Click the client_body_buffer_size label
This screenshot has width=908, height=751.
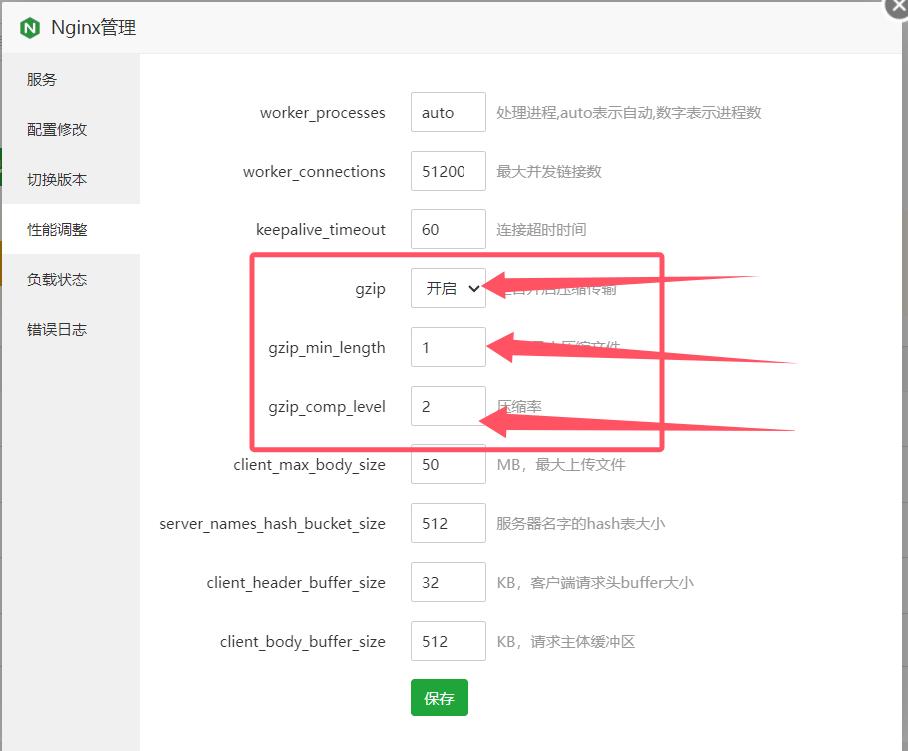click(303, 642)
